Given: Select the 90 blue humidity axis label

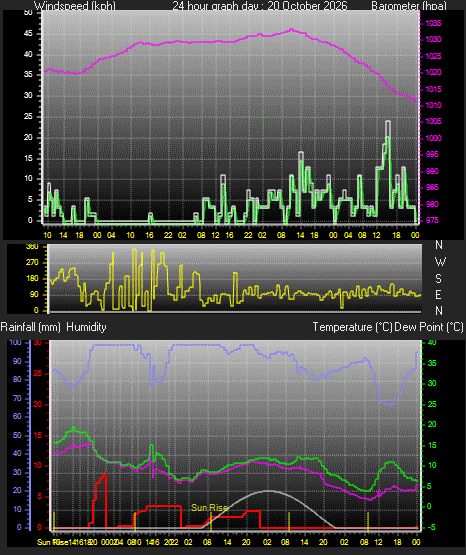Looking at the screenshot, I should tap(17, 361).
